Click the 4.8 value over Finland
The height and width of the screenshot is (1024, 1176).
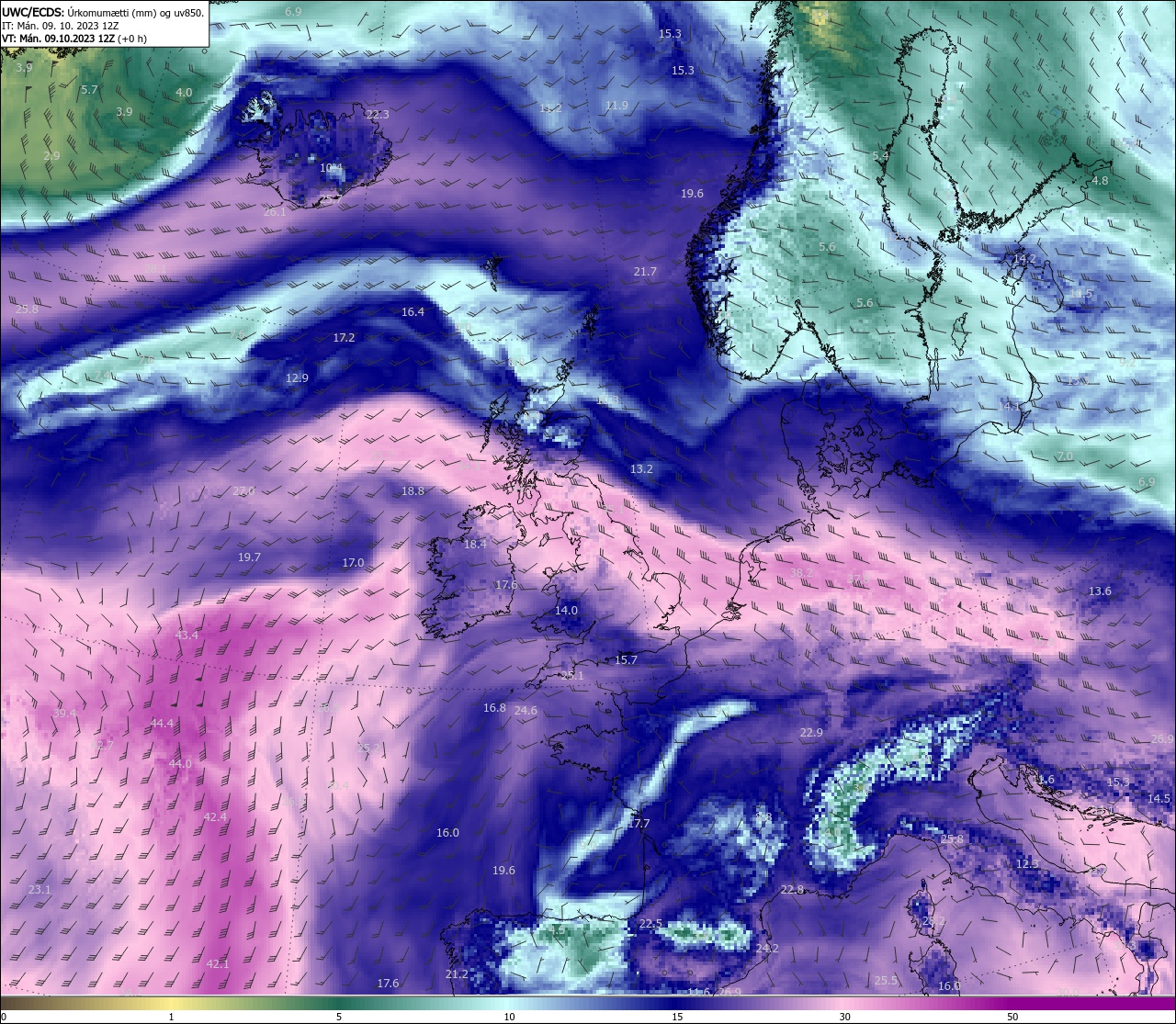pyautogui.click(x=1100, y=181)
